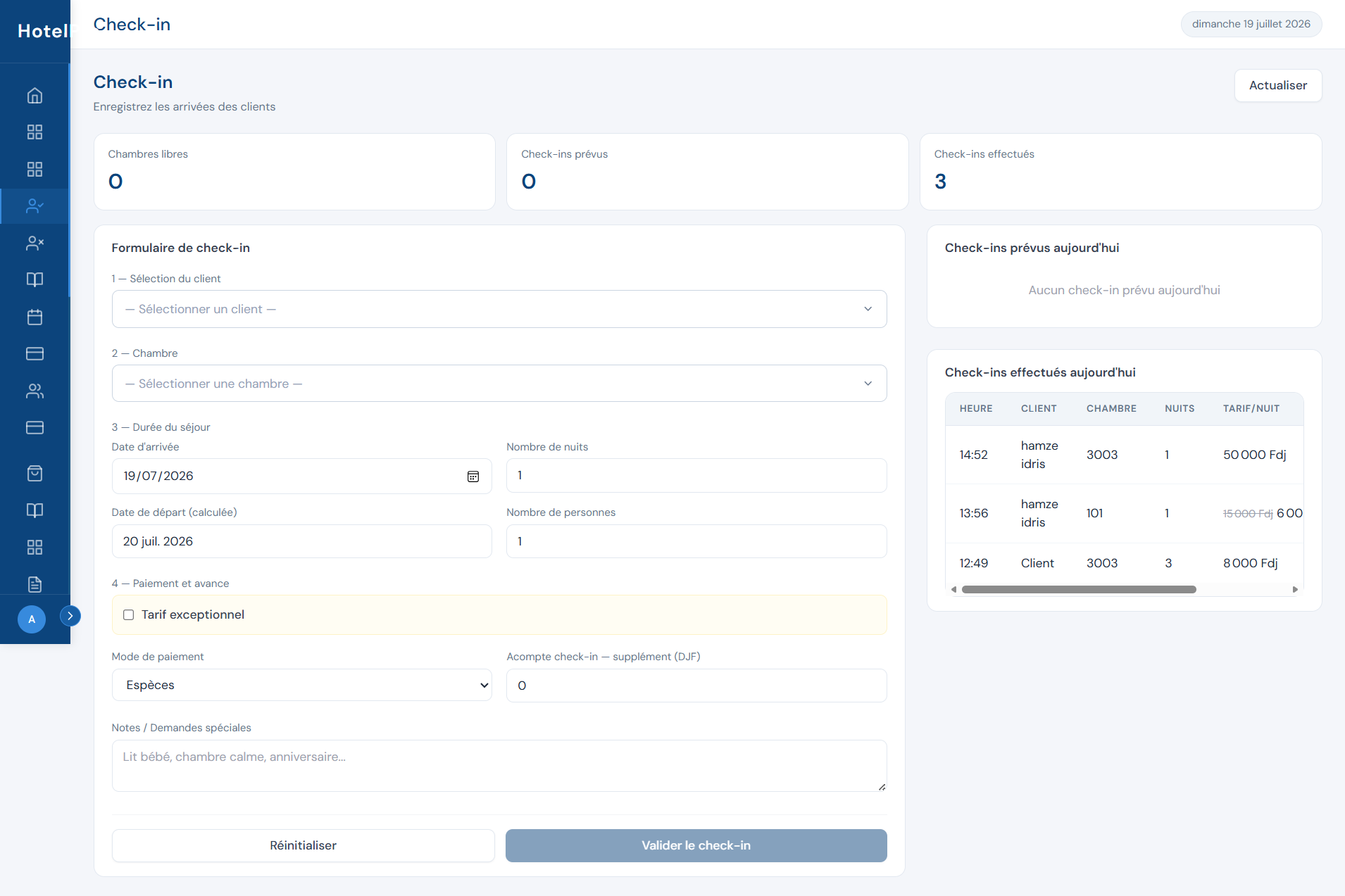The image size is (1345, 896).
Task: Click the Chambres libres stat card
Action: pyautogui.click(x=294, y=172)
